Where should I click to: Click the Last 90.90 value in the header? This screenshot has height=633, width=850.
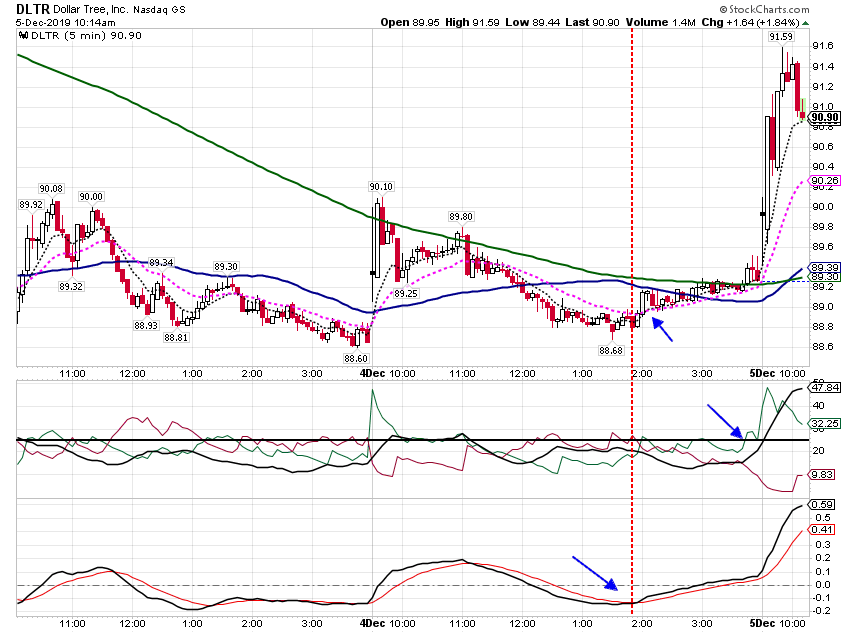click(592, 22)
